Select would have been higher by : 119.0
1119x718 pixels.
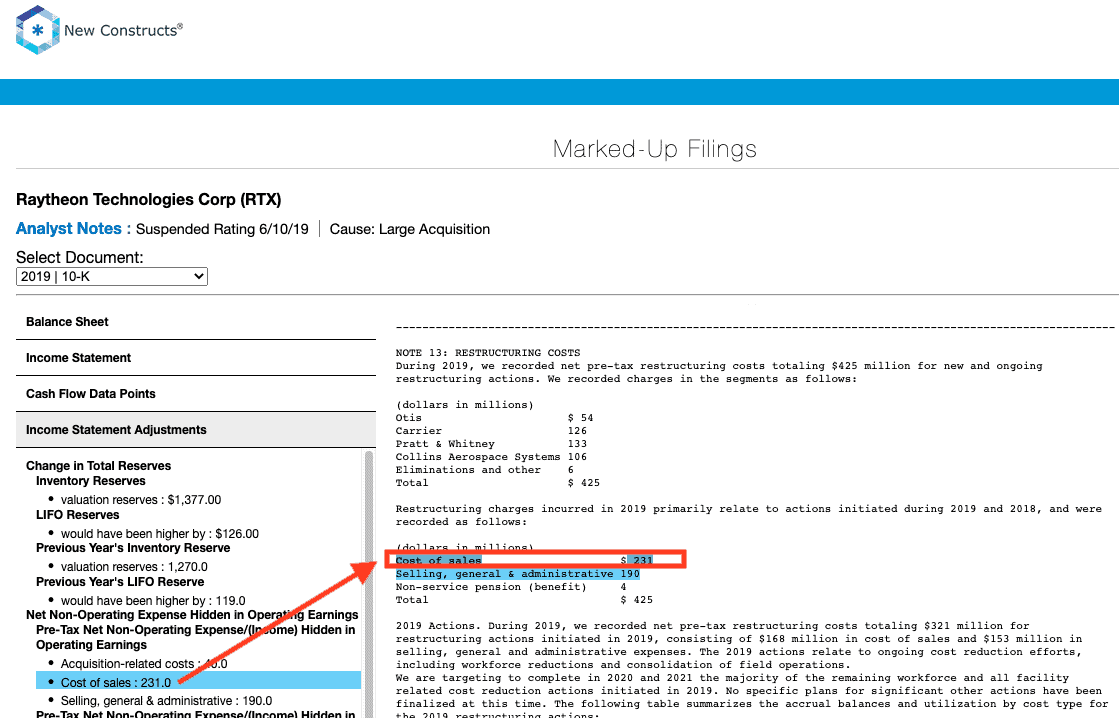pos(153,600)
